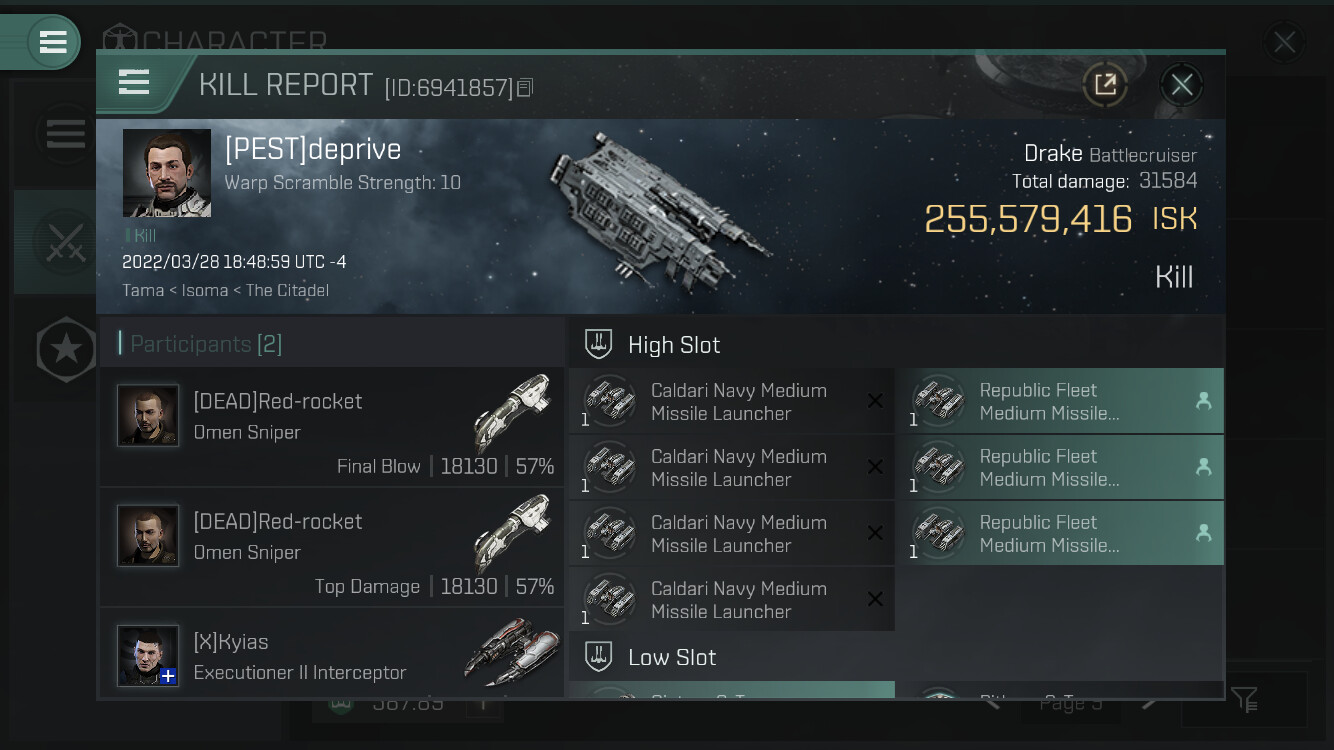Screen dimensions: 1334x750
Task: Open the combat log sidebar tab
Action: click(x=65, y=242)
